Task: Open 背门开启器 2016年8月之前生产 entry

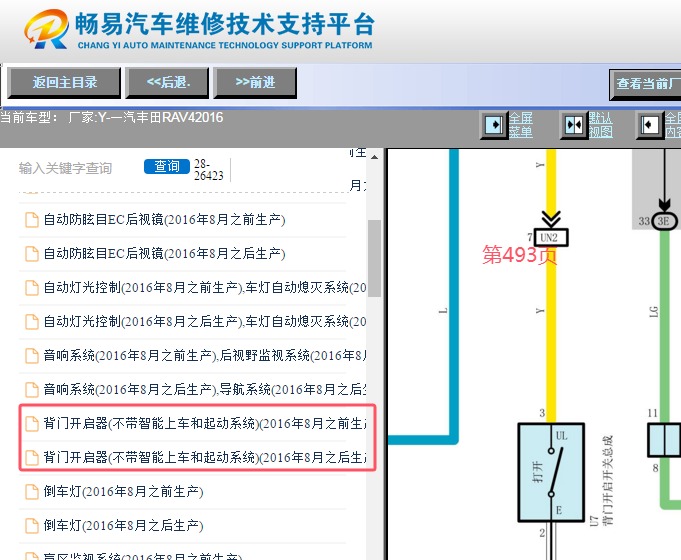Action: pos(205,423)
